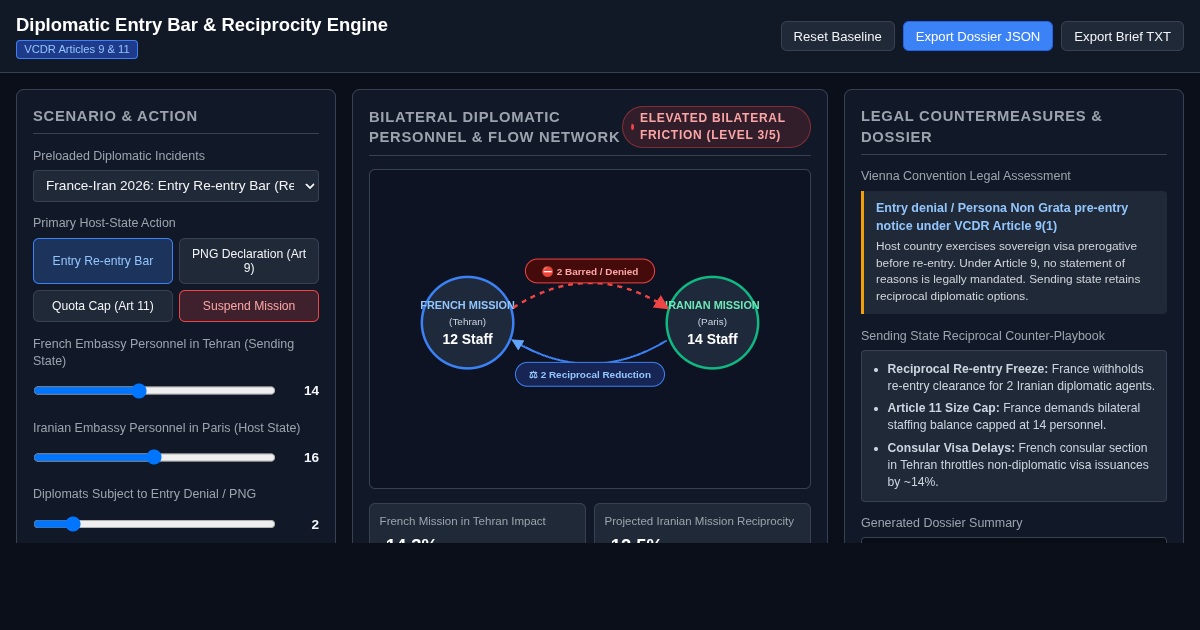Click the Projected Iranian Mission Reciprocity card
This screenshot has width=1200, height=630.
pyautogui.click(x=702, y=523)
